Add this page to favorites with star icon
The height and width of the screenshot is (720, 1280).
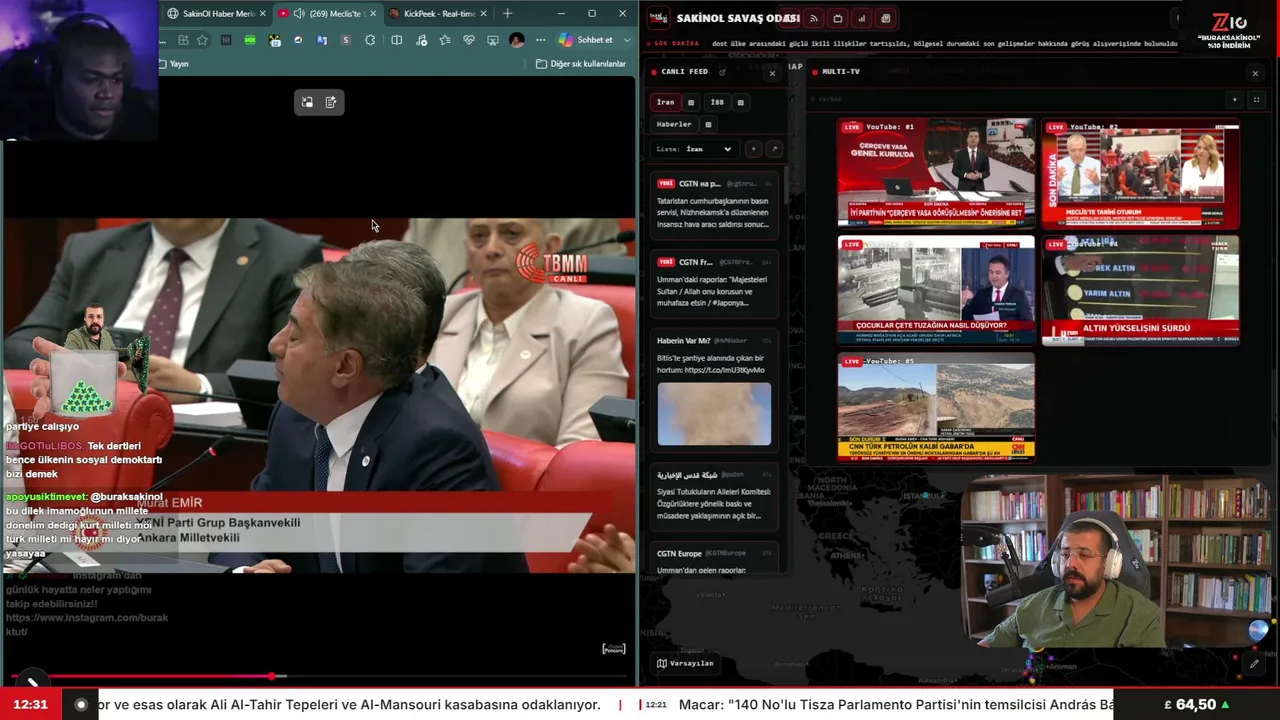[x=202, y=40]
